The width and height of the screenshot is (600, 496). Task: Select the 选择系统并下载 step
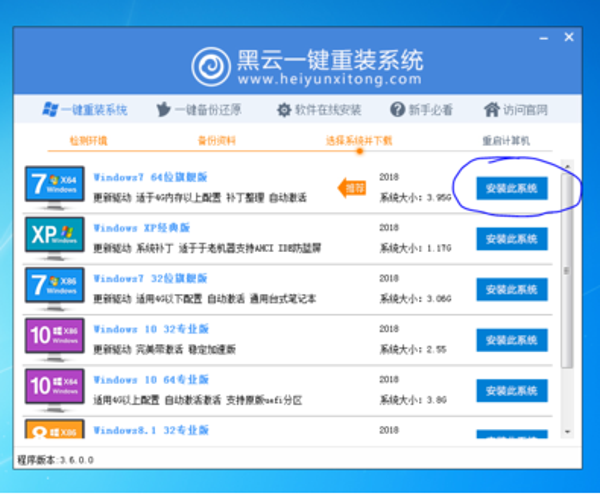[x=359, y=141]
